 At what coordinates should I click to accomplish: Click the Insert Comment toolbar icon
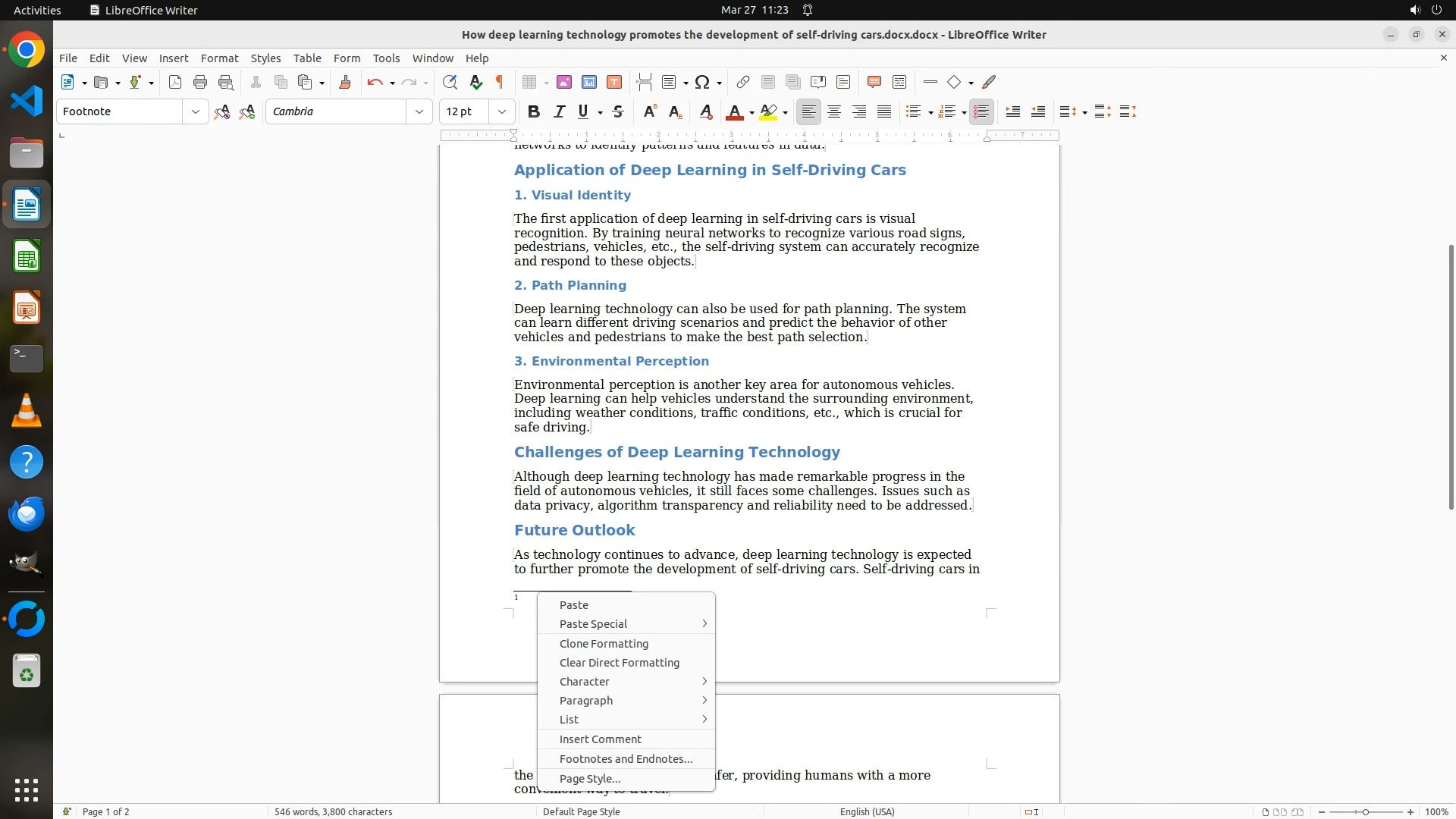(874, 83)
